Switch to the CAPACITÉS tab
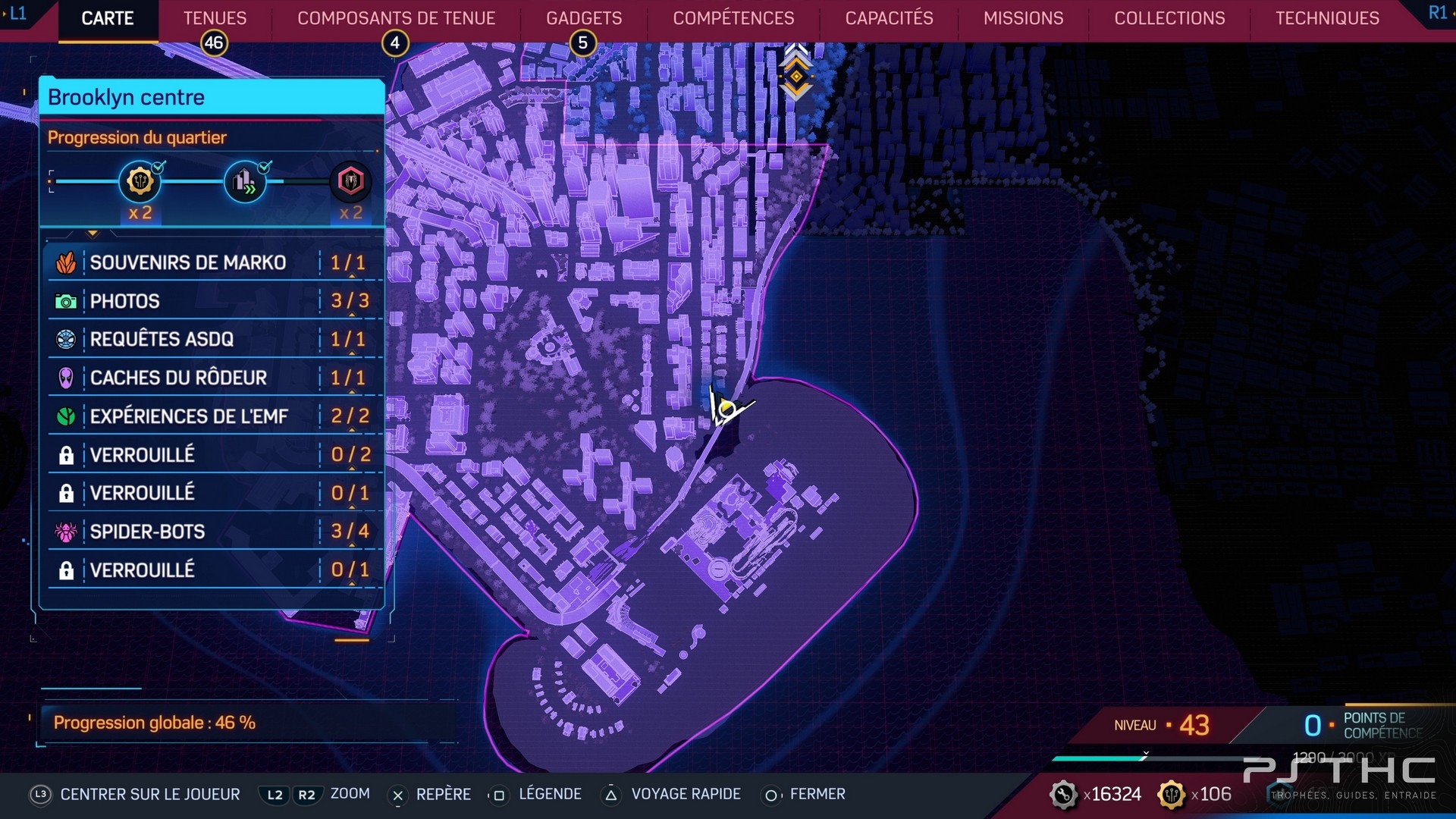This screenshot has height=819, width=1456. point(889,18)
